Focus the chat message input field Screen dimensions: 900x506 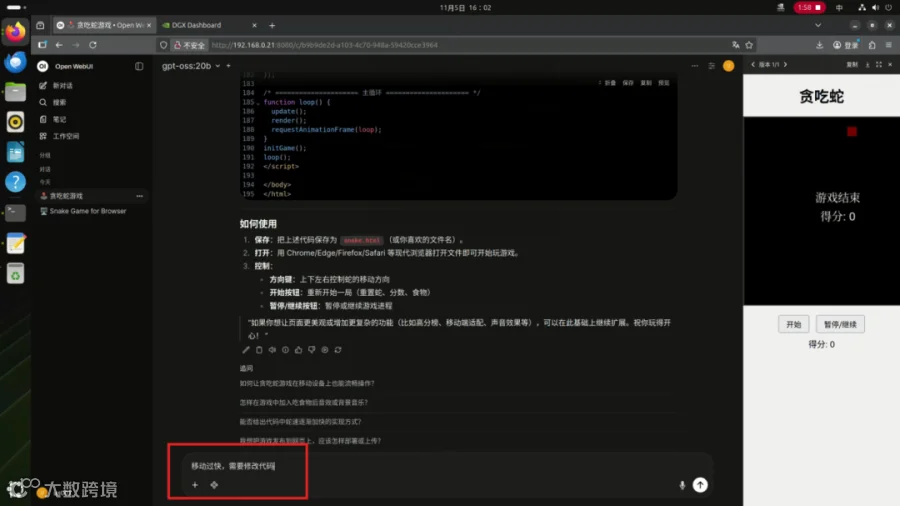point(448,466)
